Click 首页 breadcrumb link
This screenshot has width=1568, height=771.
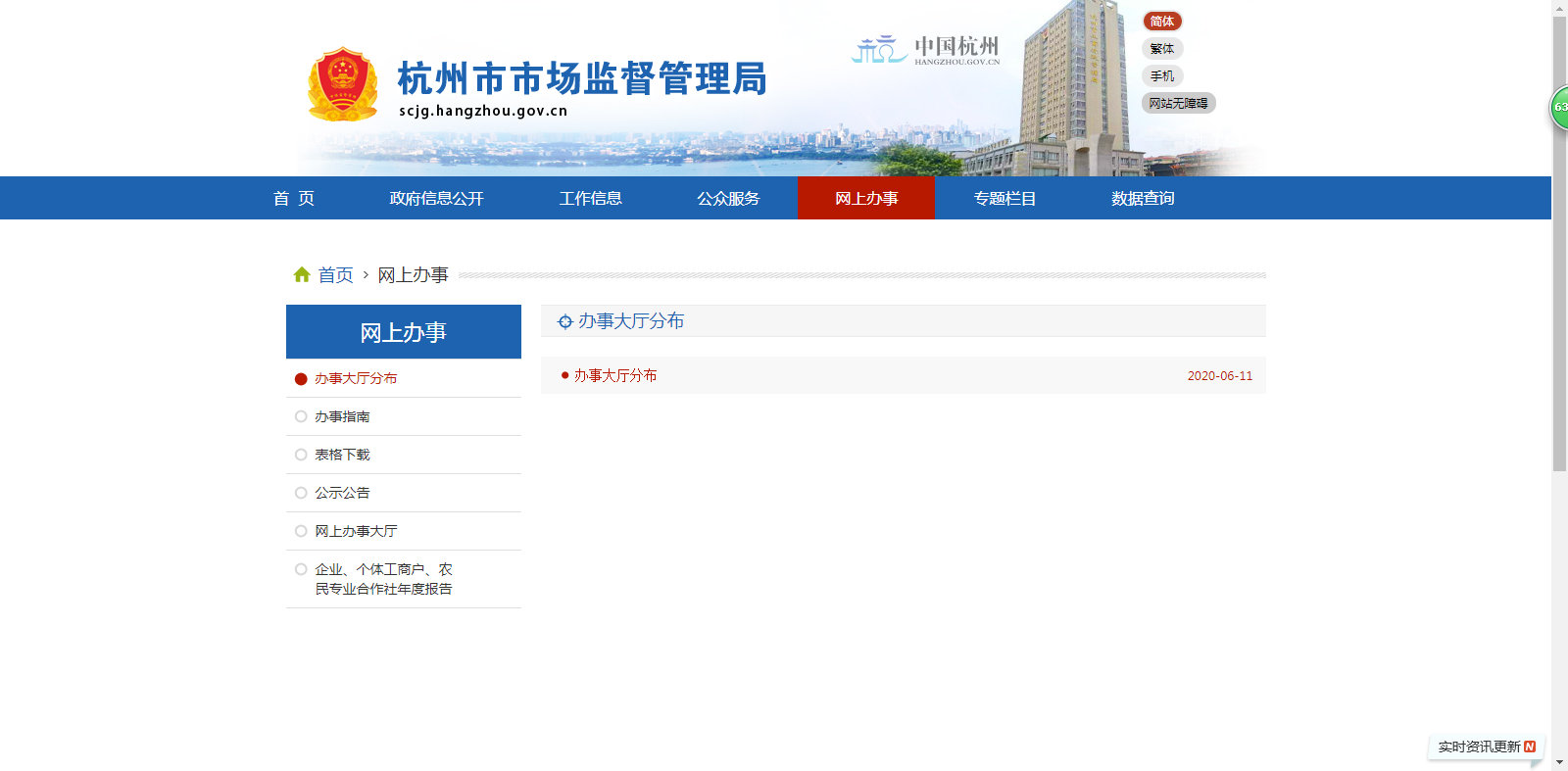(335, 275)
